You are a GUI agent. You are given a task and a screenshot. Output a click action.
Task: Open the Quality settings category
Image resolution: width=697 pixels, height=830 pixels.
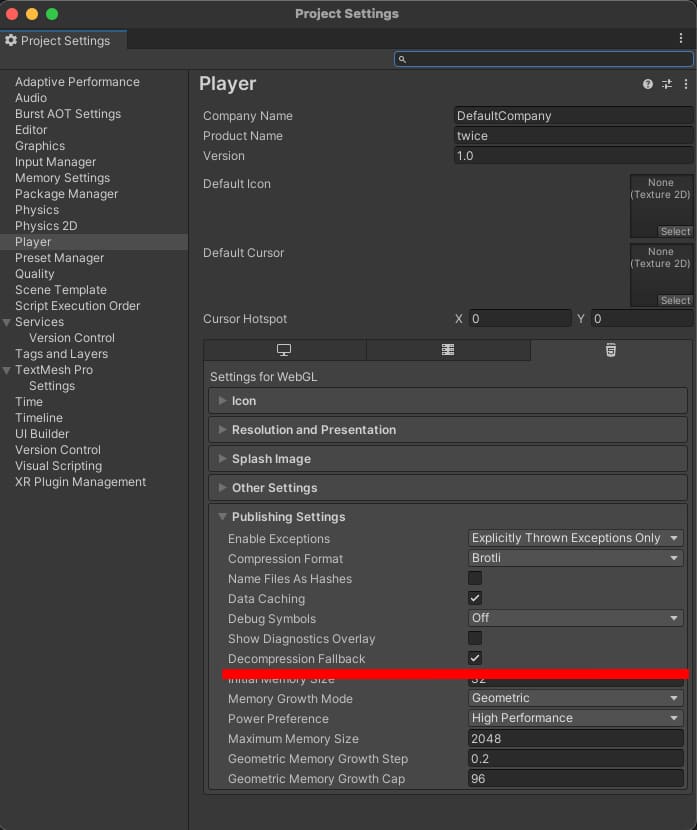tap(35, 274)
